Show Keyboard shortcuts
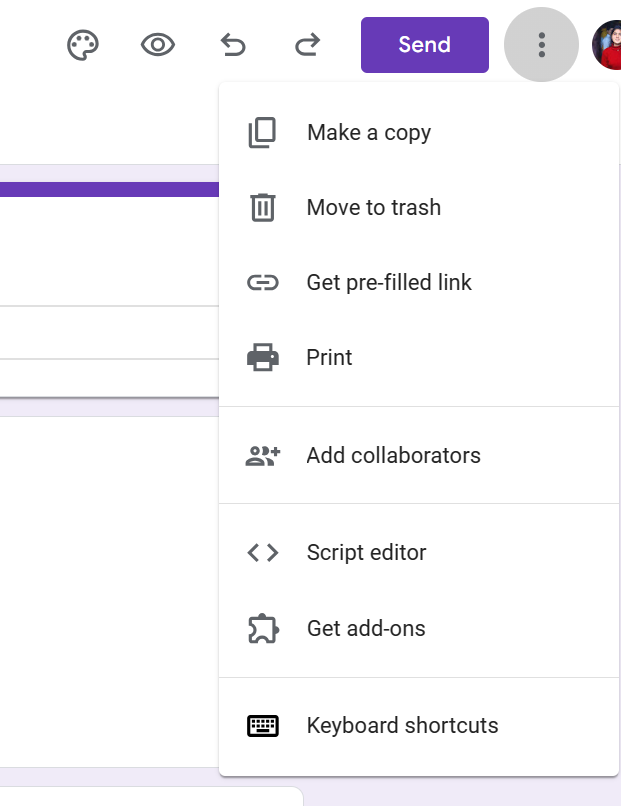 402,726
